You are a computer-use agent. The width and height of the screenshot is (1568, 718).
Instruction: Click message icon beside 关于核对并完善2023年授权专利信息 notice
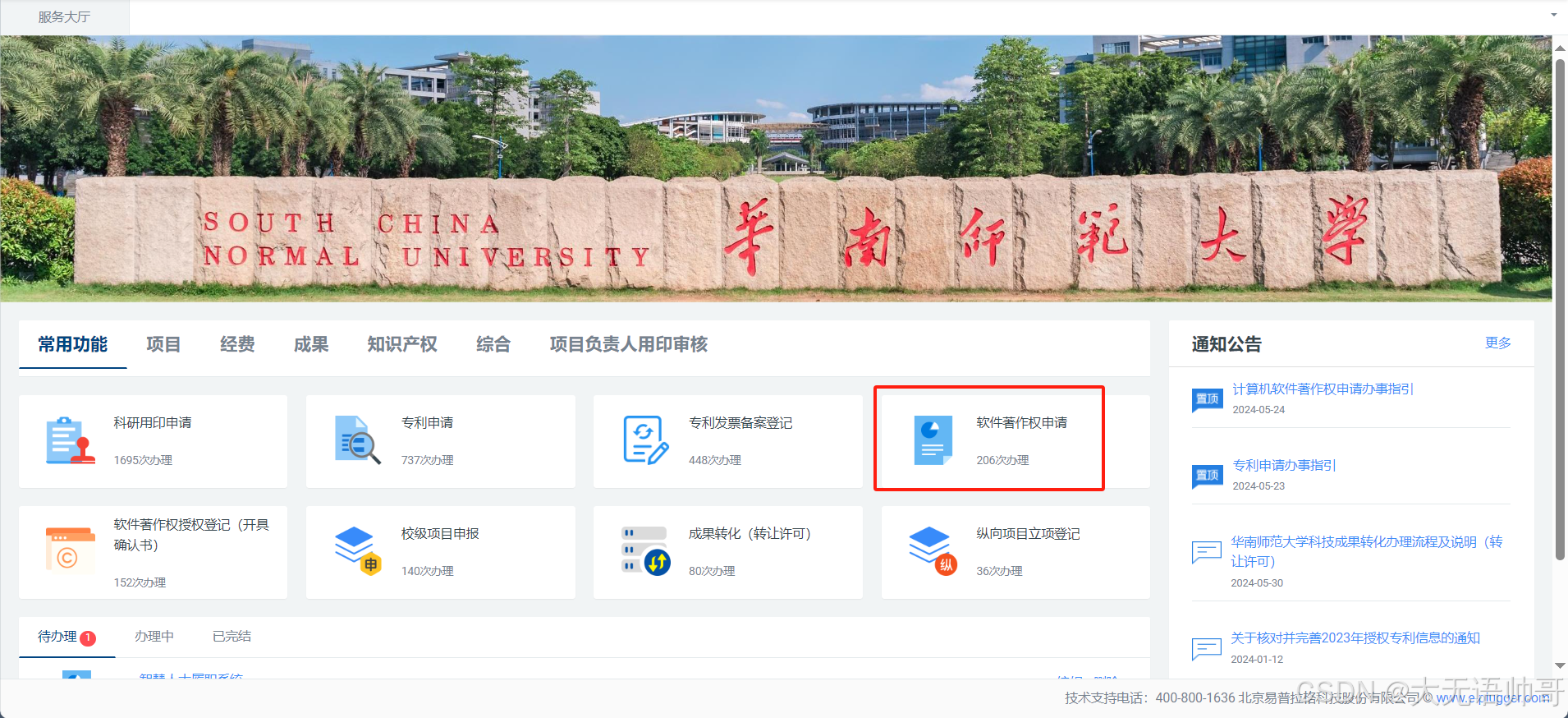(1207, 649)
